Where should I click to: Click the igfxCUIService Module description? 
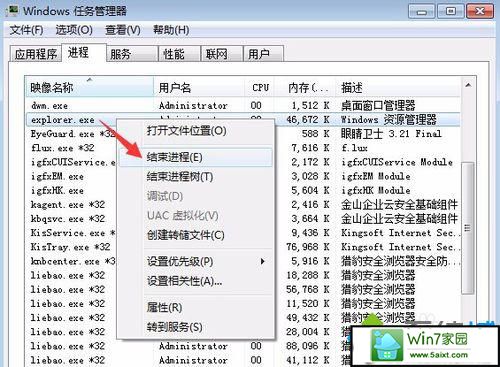coord(397,162)
